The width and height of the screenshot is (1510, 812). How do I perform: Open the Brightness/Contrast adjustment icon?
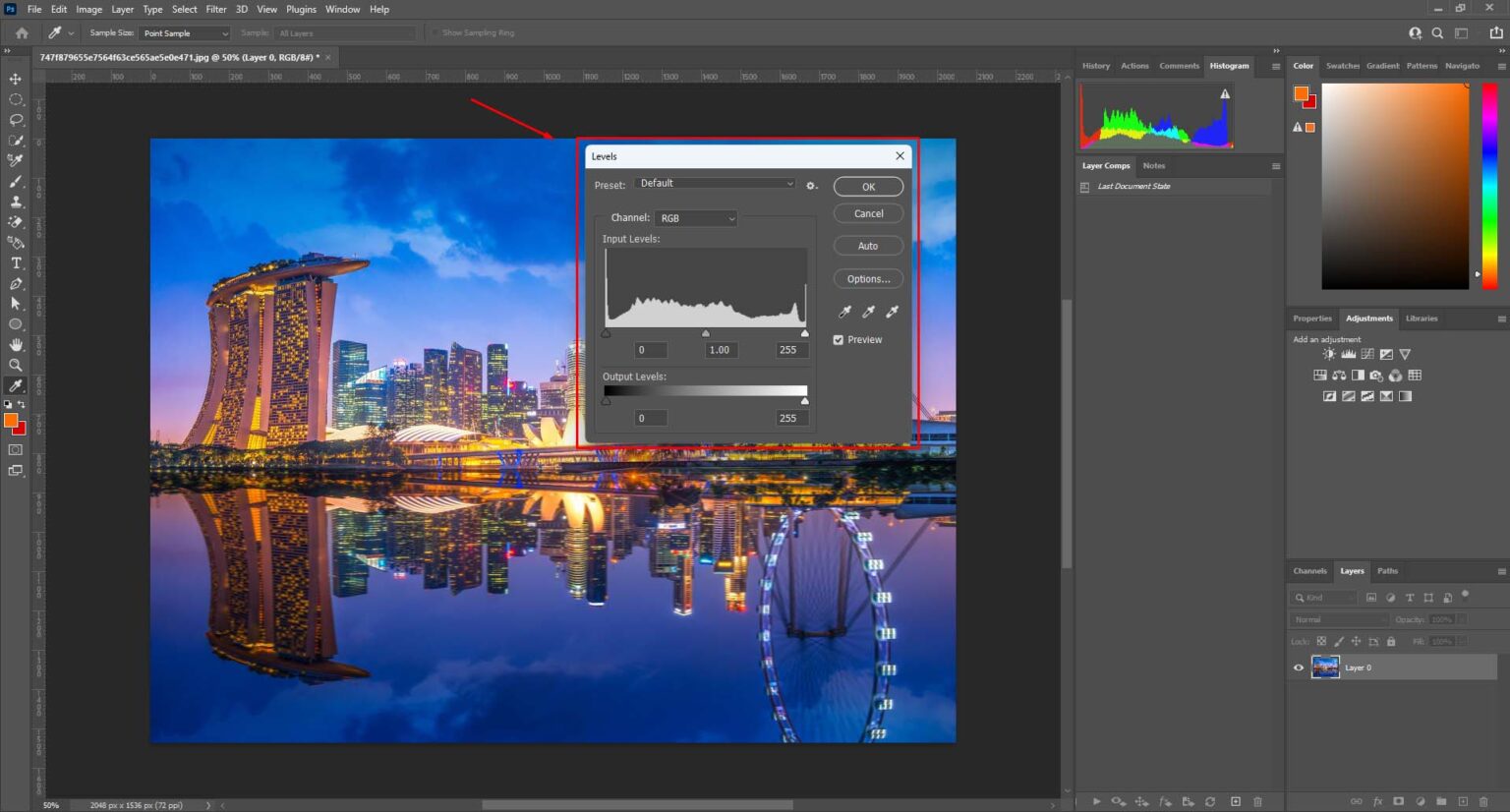1329,354
